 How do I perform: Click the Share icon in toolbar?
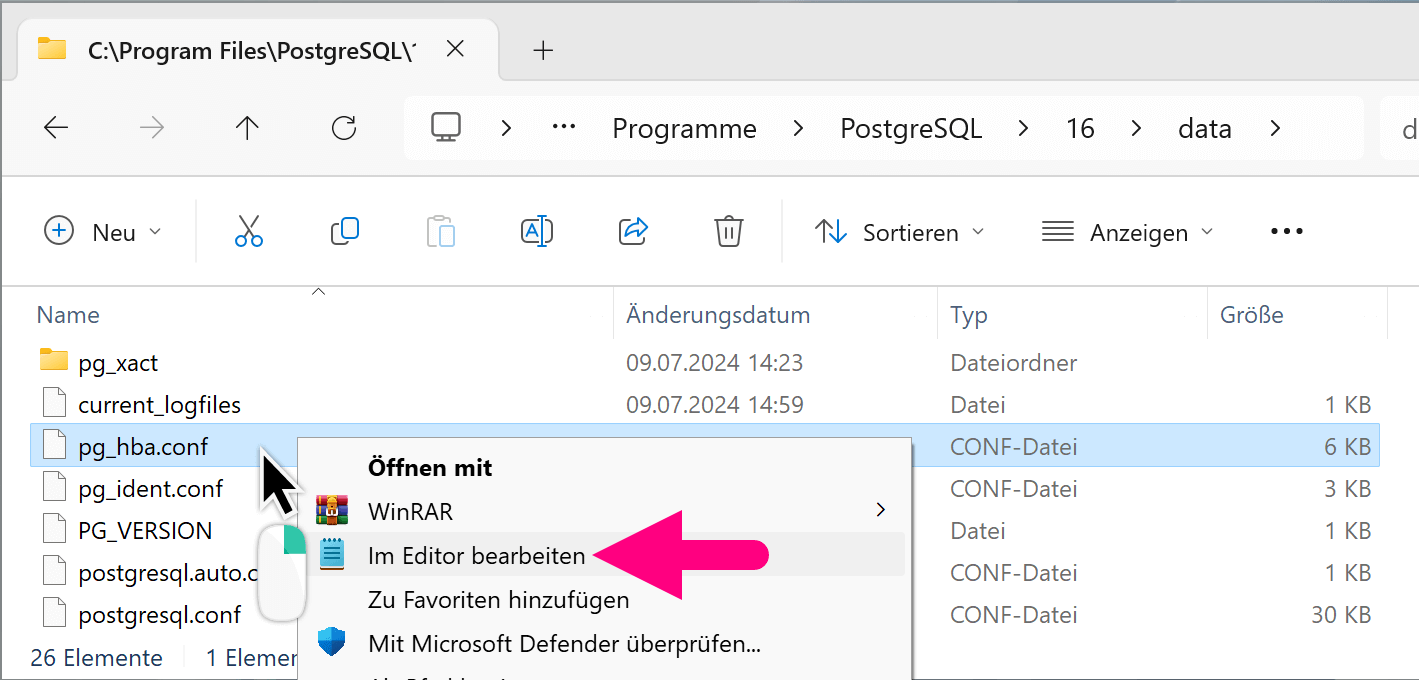point(634,232)
